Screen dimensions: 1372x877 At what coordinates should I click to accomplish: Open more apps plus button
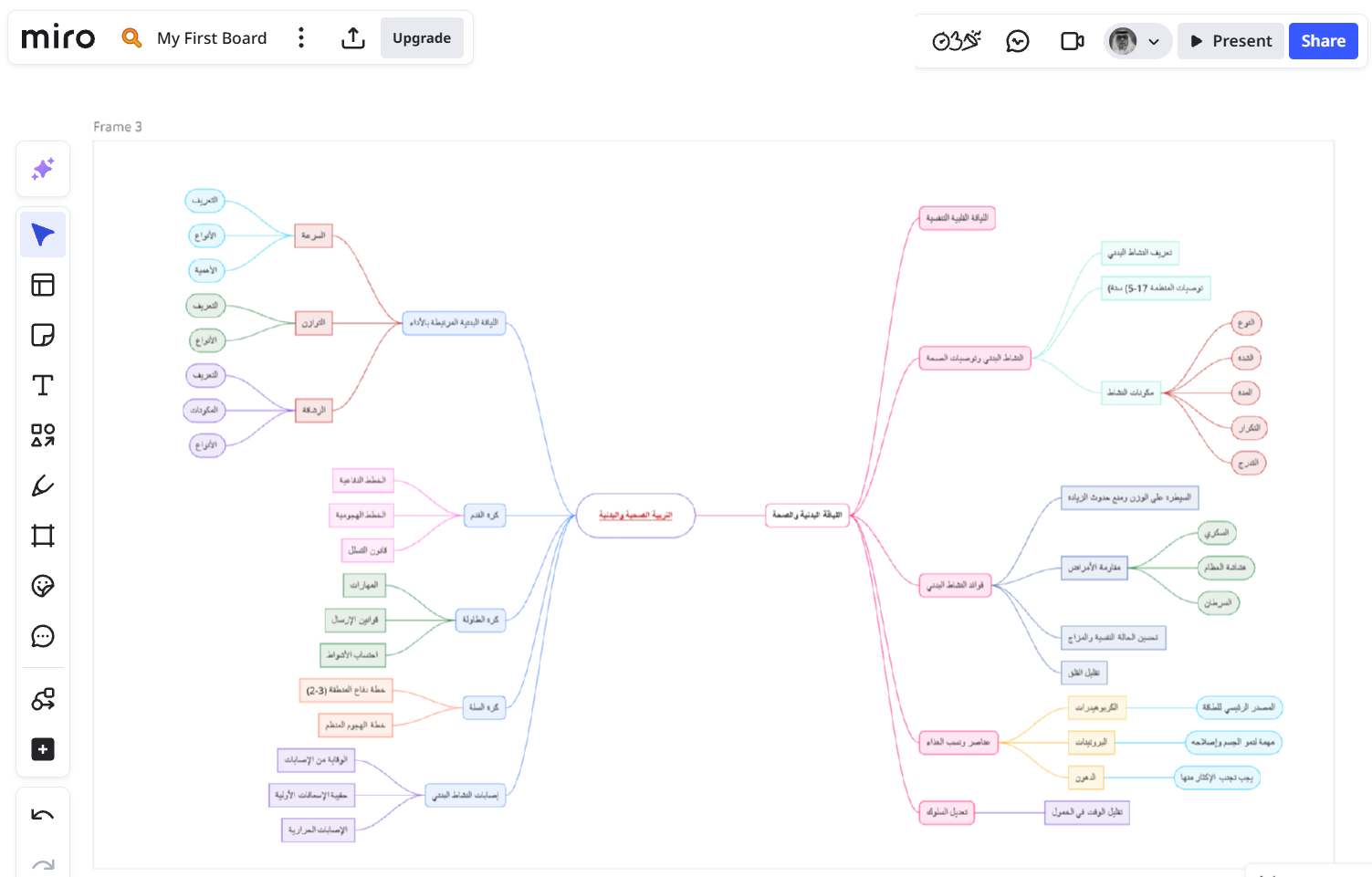coord(43,749)
